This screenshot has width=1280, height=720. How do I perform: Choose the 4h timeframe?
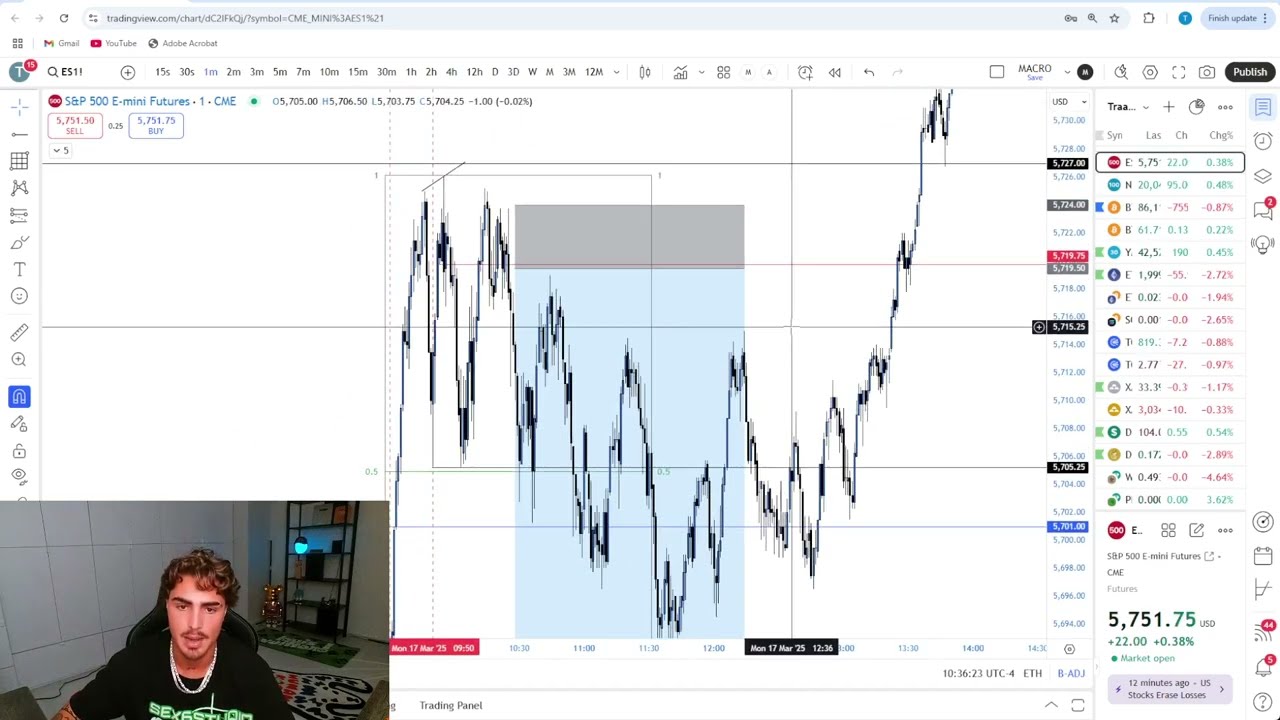pos(451,72)
